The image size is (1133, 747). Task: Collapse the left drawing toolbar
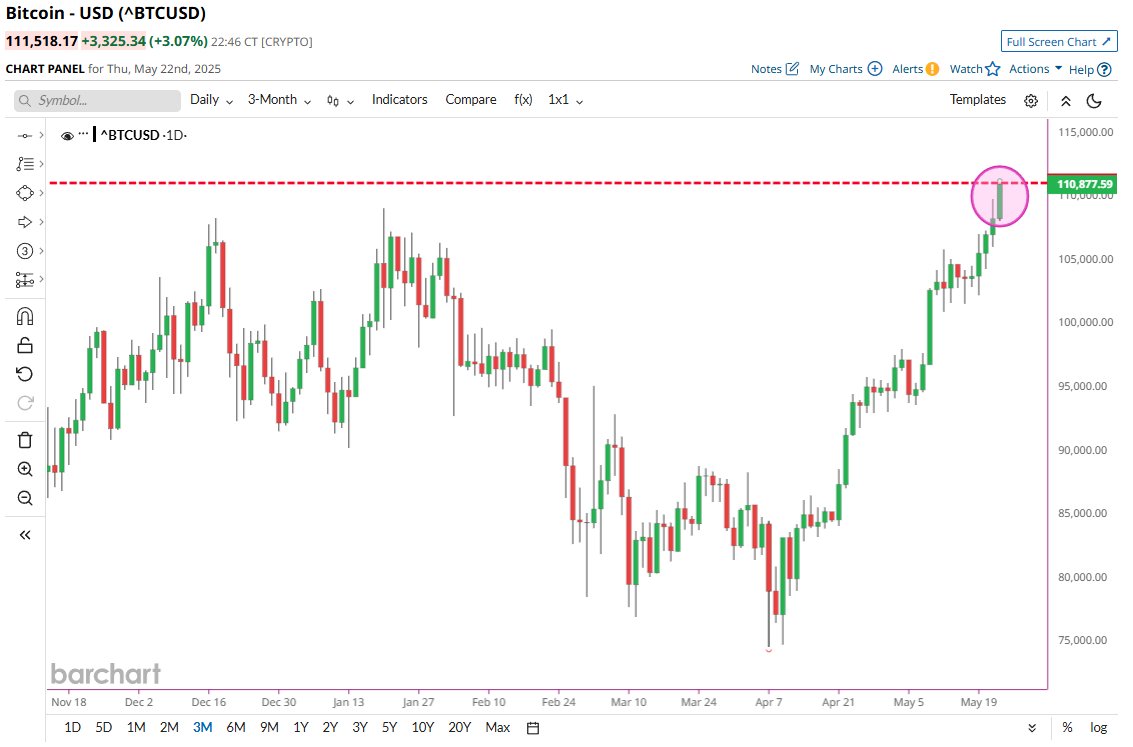pos(25,535)
